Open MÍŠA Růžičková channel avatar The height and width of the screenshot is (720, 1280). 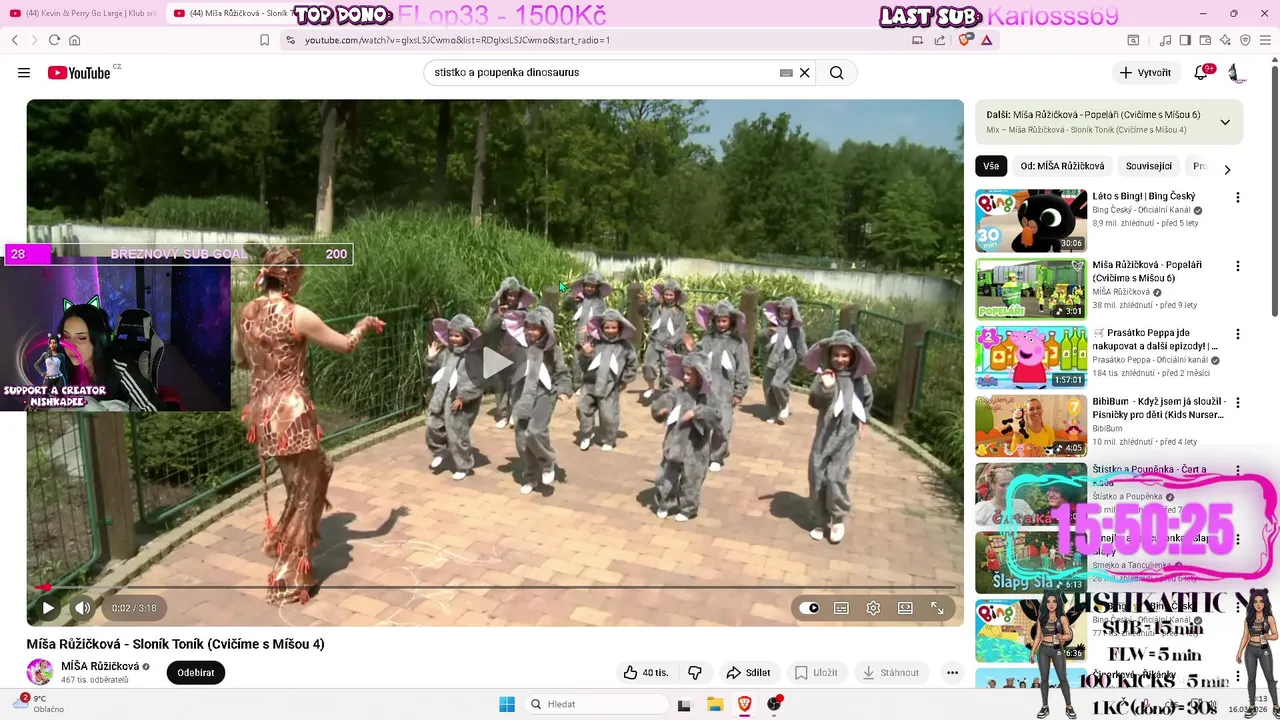(40, 672)
